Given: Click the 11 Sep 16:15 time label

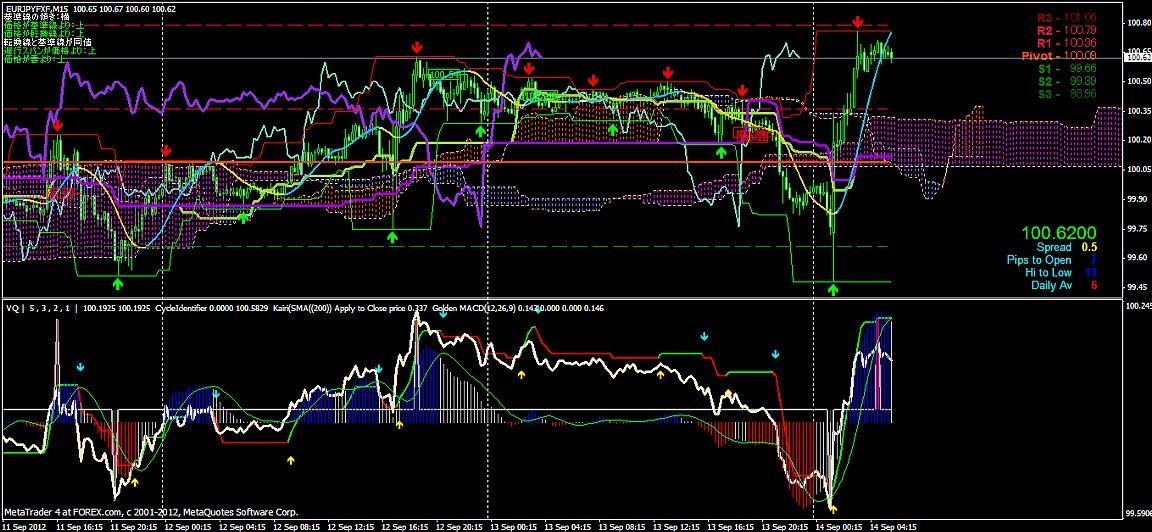Looking at the screenshot, I should pyautogui.click(x=81, y=527).
